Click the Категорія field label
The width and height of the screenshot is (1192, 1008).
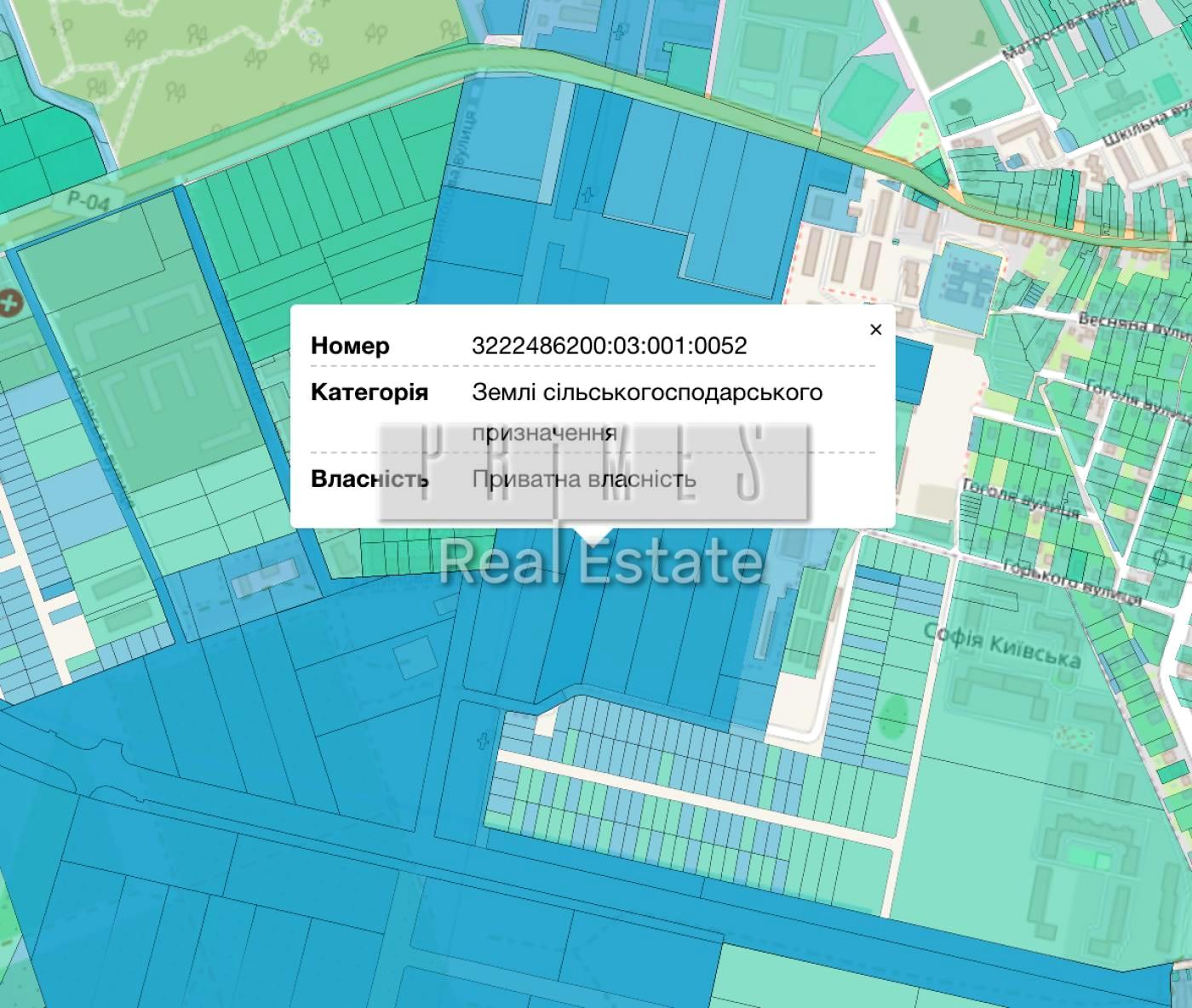tap(369, 392)
